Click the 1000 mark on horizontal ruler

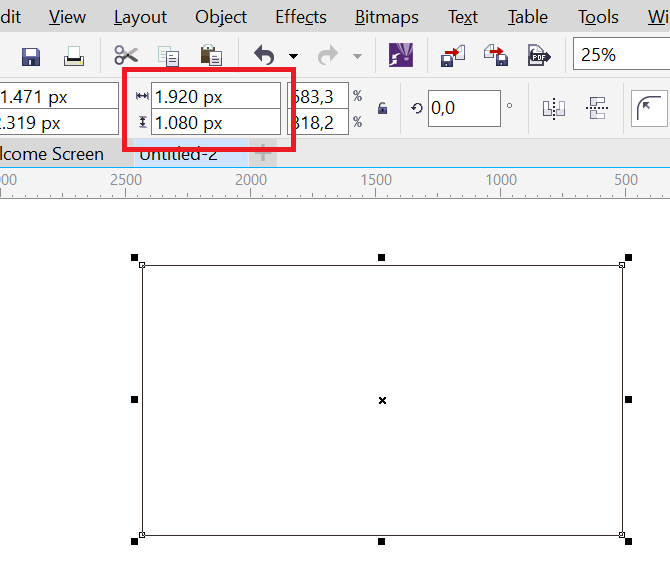pyautogui.click(x=501, y=180)
